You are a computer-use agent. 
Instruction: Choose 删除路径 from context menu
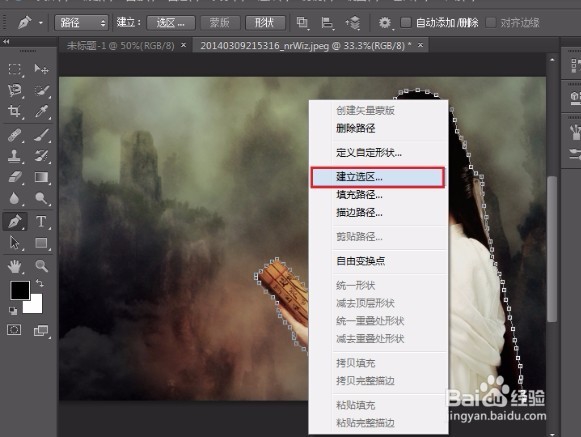[x=378, y=129]
